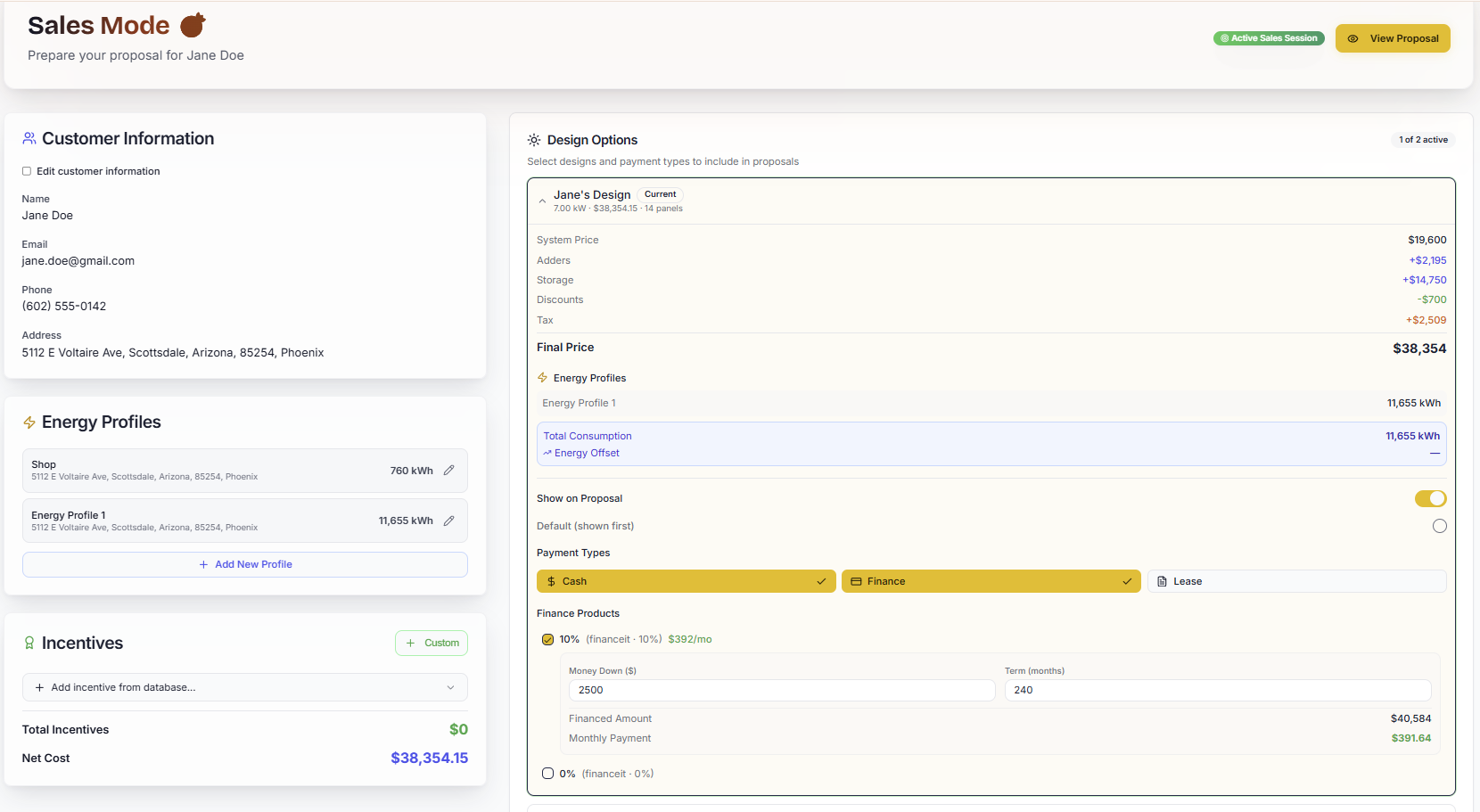Deselect the Cash payment type
Image resolution: width=1480 pixels, height=812 pixels.
click(687, 581)
